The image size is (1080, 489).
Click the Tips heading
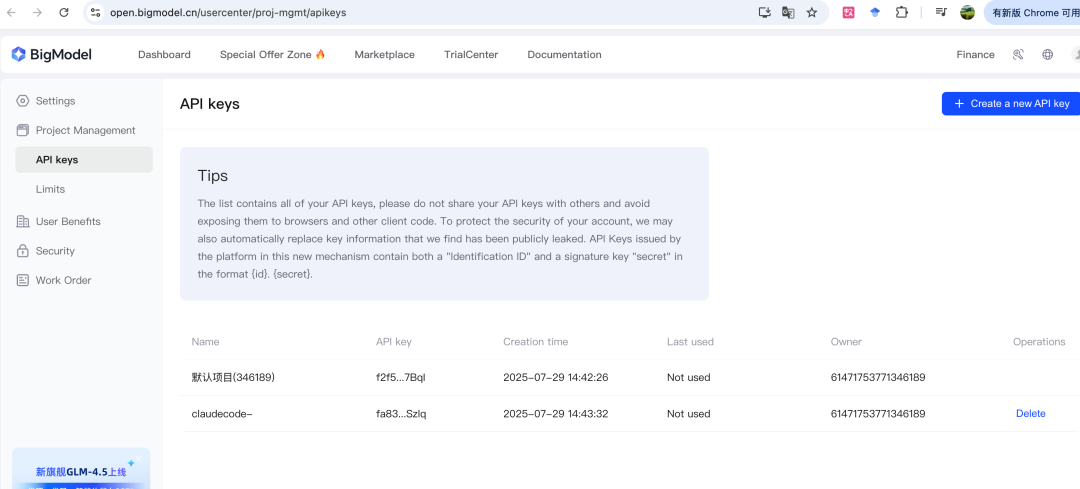(x=212, y=175)
